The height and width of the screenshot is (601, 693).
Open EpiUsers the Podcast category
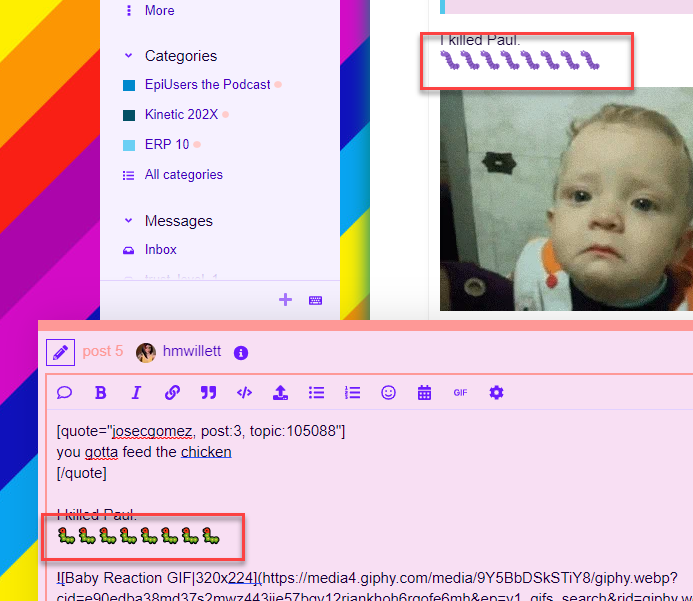pos(207,84)
